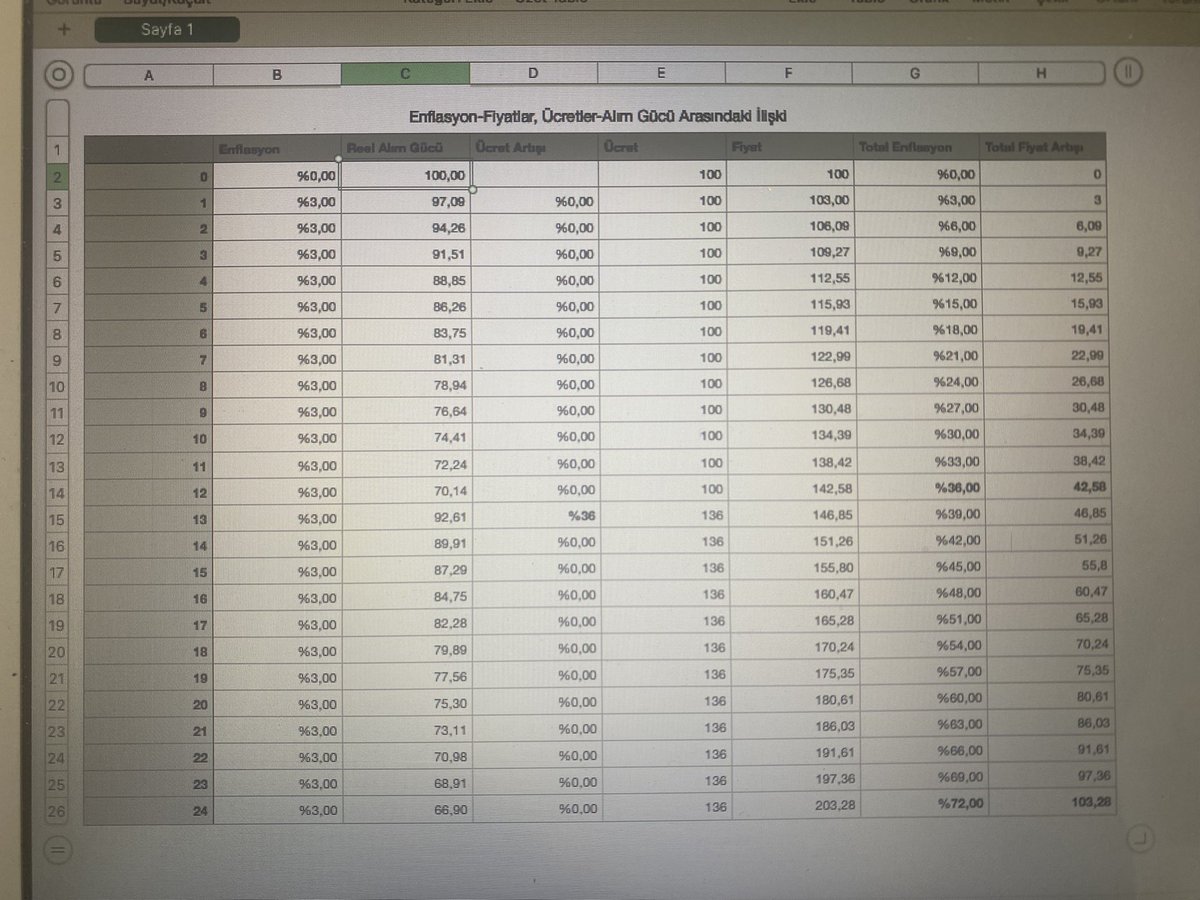Click the Total Enflasyon cell %12,00
This screenshot has height=900, width=1200.
(917, 278)
